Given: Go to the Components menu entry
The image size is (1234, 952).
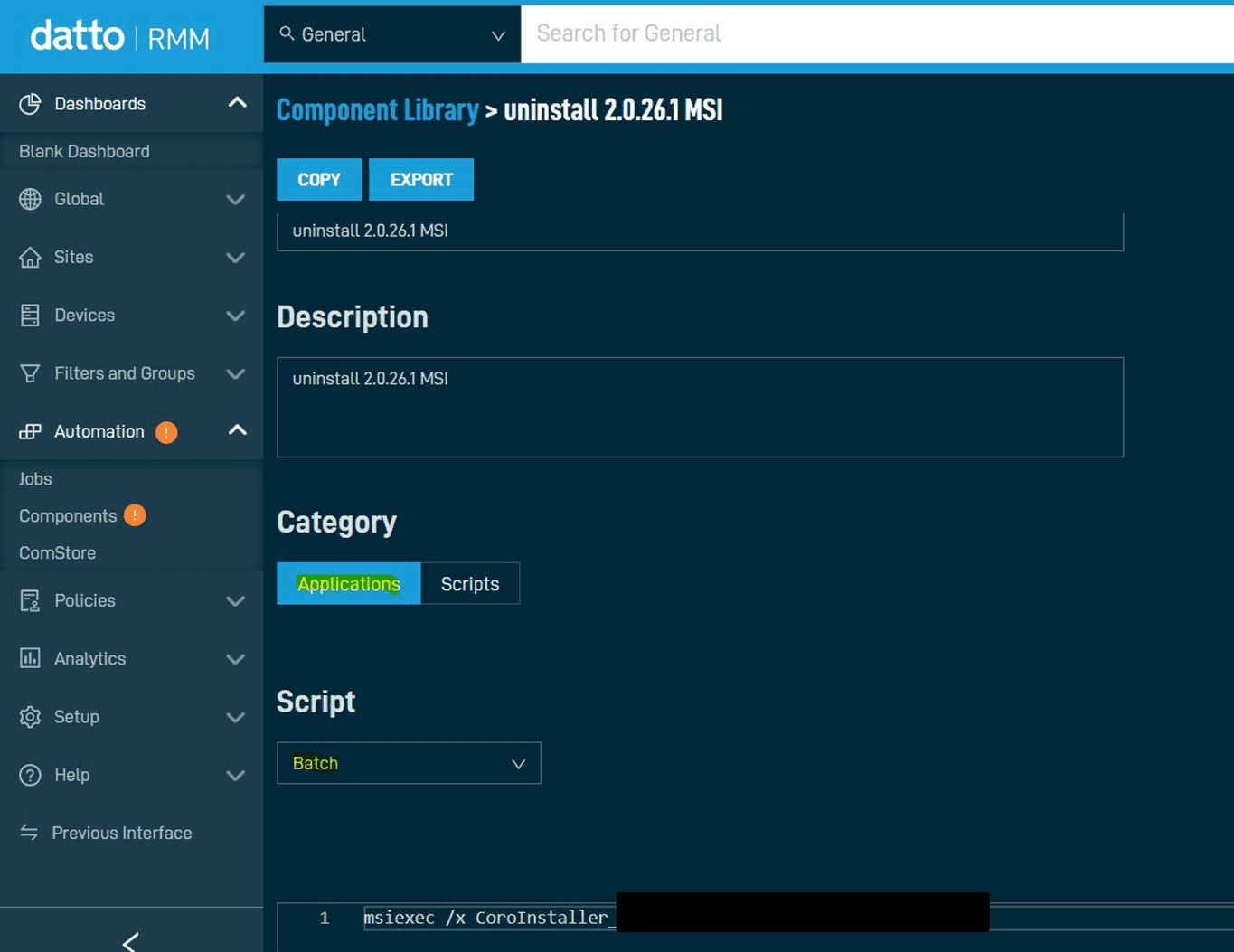Looking at the screenshot, I should (x=67, y=515).
